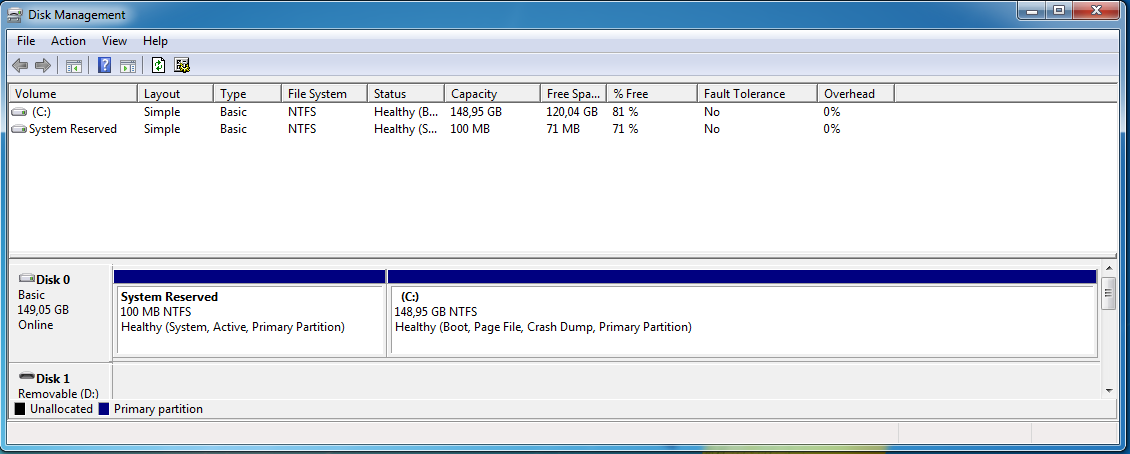Open the Settings toolbar icon with gear
This screenshot has width=1130, height=454.
point(182,66)
